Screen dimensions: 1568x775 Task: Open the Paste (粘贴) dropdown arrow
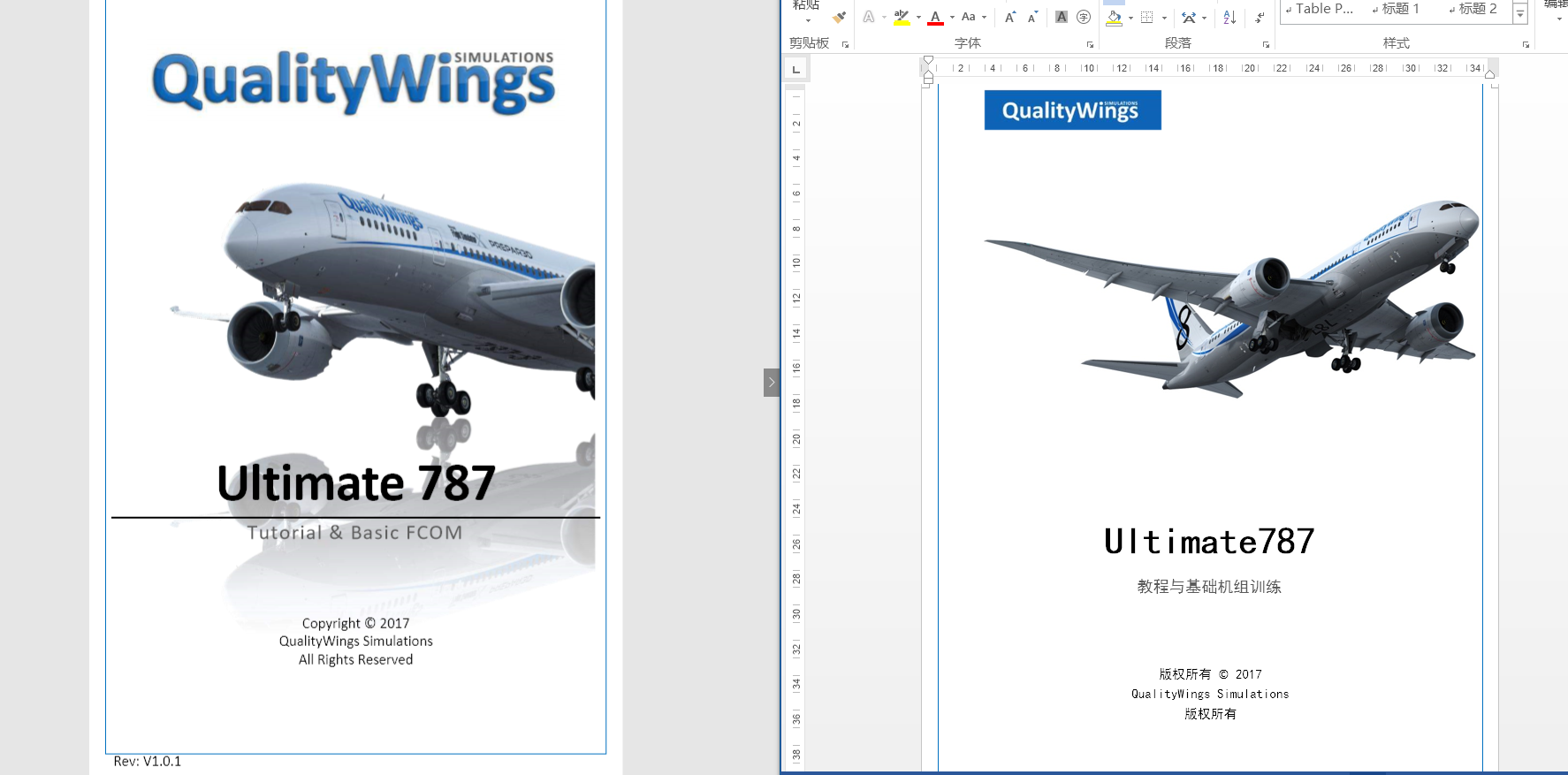tap(808, 21)
